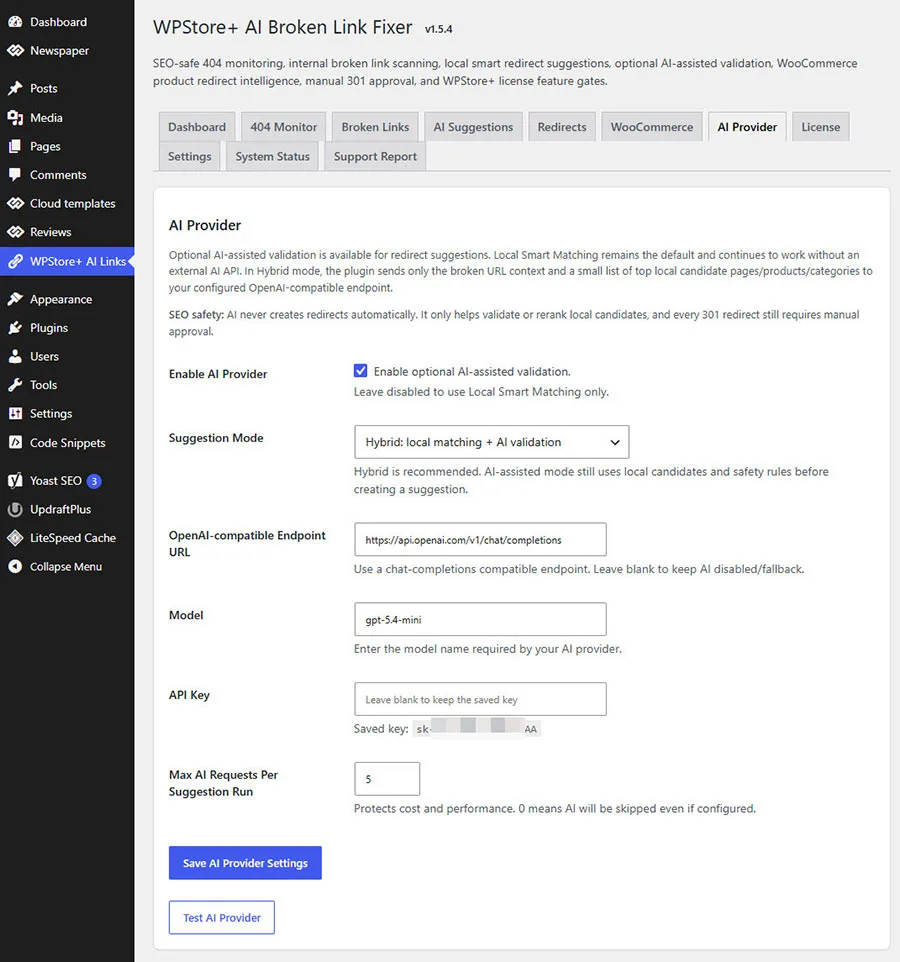The width and height of the screenshot is (900, 962).
Task: Click the Pages icon in sidebar
Action: pos(15,146)
